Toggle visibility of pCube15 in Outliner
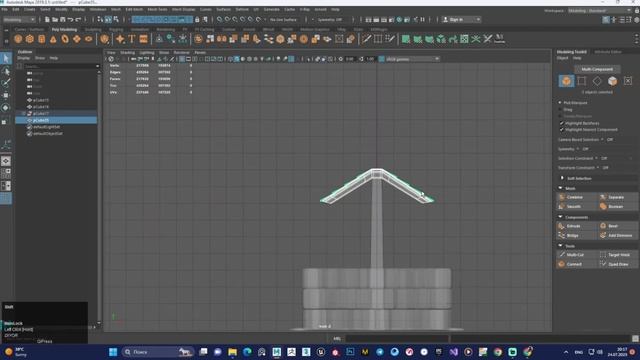This screenshot has height=360, width=640. point(29,100)
